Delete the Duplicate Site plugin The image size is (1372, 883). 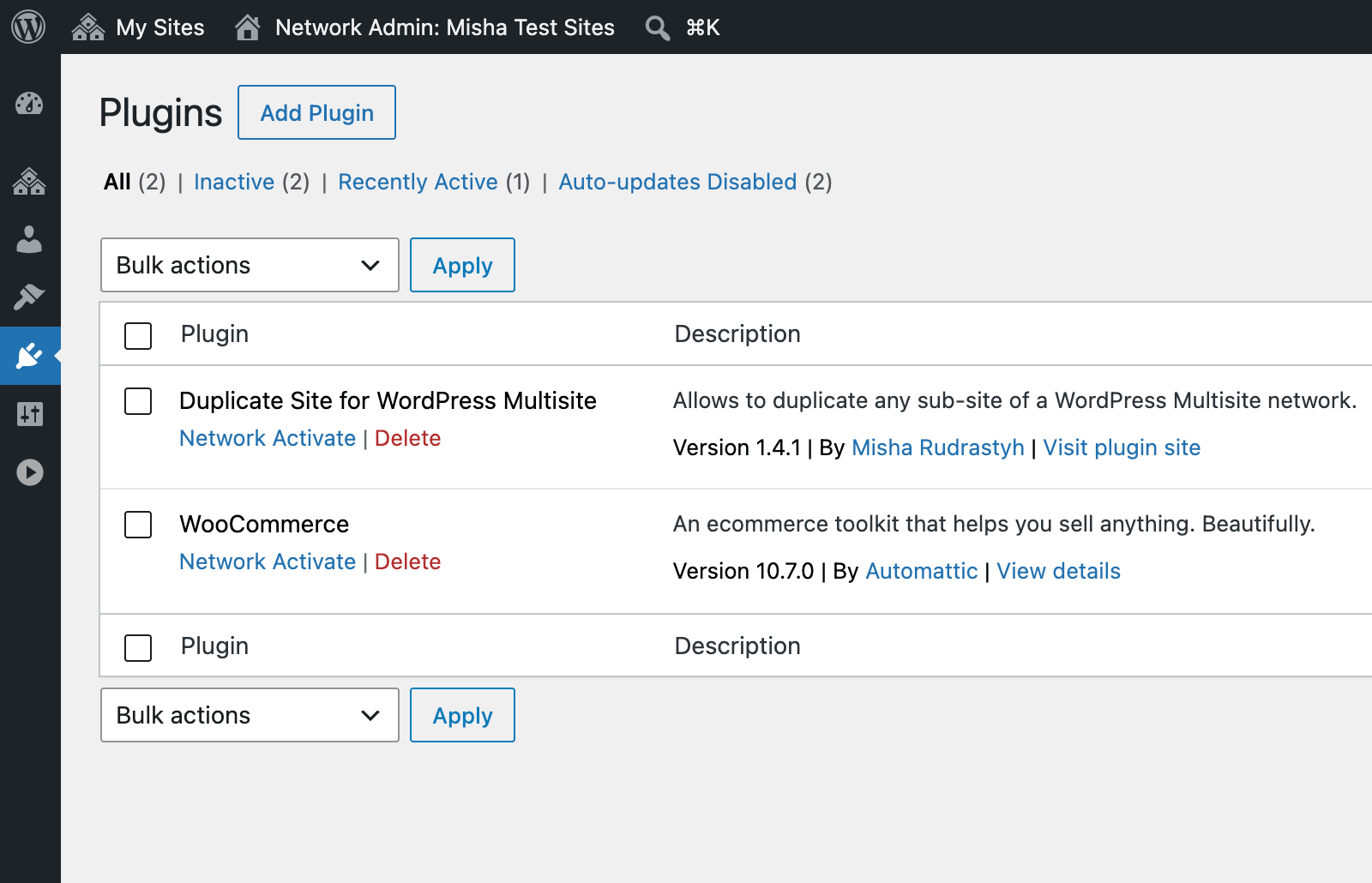[x=407, y=438]
